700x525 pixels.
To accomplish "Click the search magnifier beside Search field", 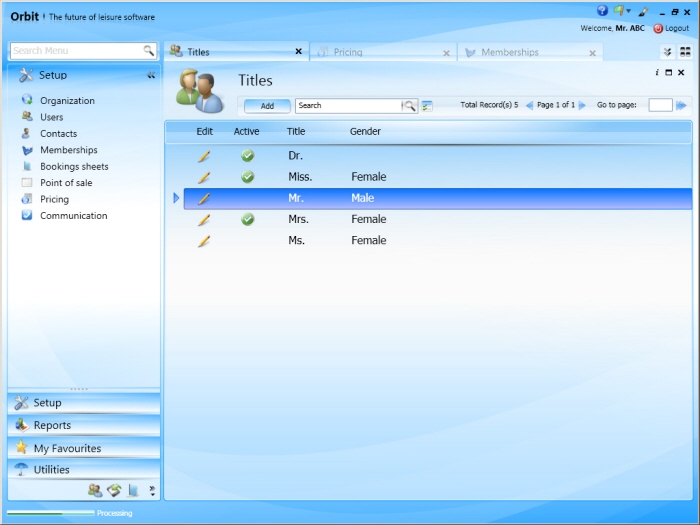I will coord(409,106).
